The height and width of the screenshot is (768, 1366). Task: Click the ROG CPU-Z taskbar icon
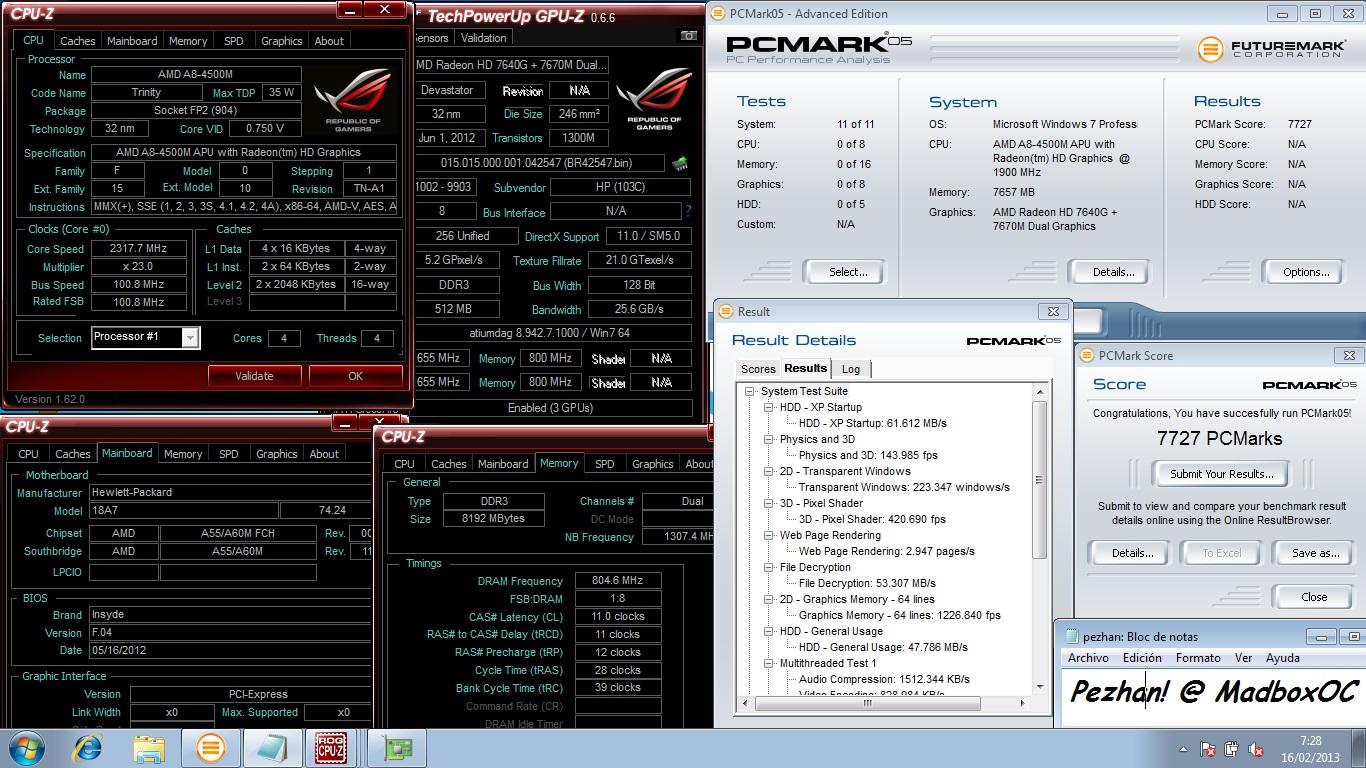click(x=332, y=748)
